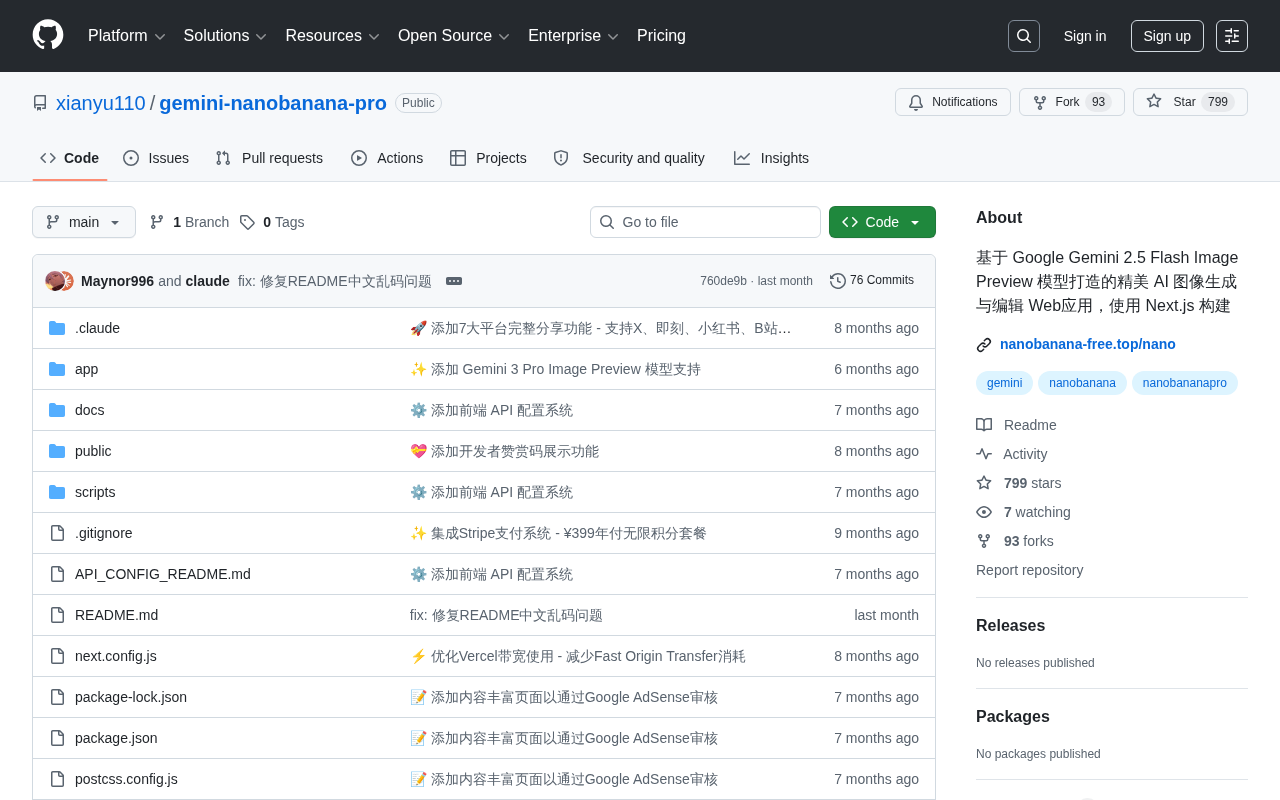Click the Sign up button
Screen dimensions: 1280x800
coord(1167,36)
